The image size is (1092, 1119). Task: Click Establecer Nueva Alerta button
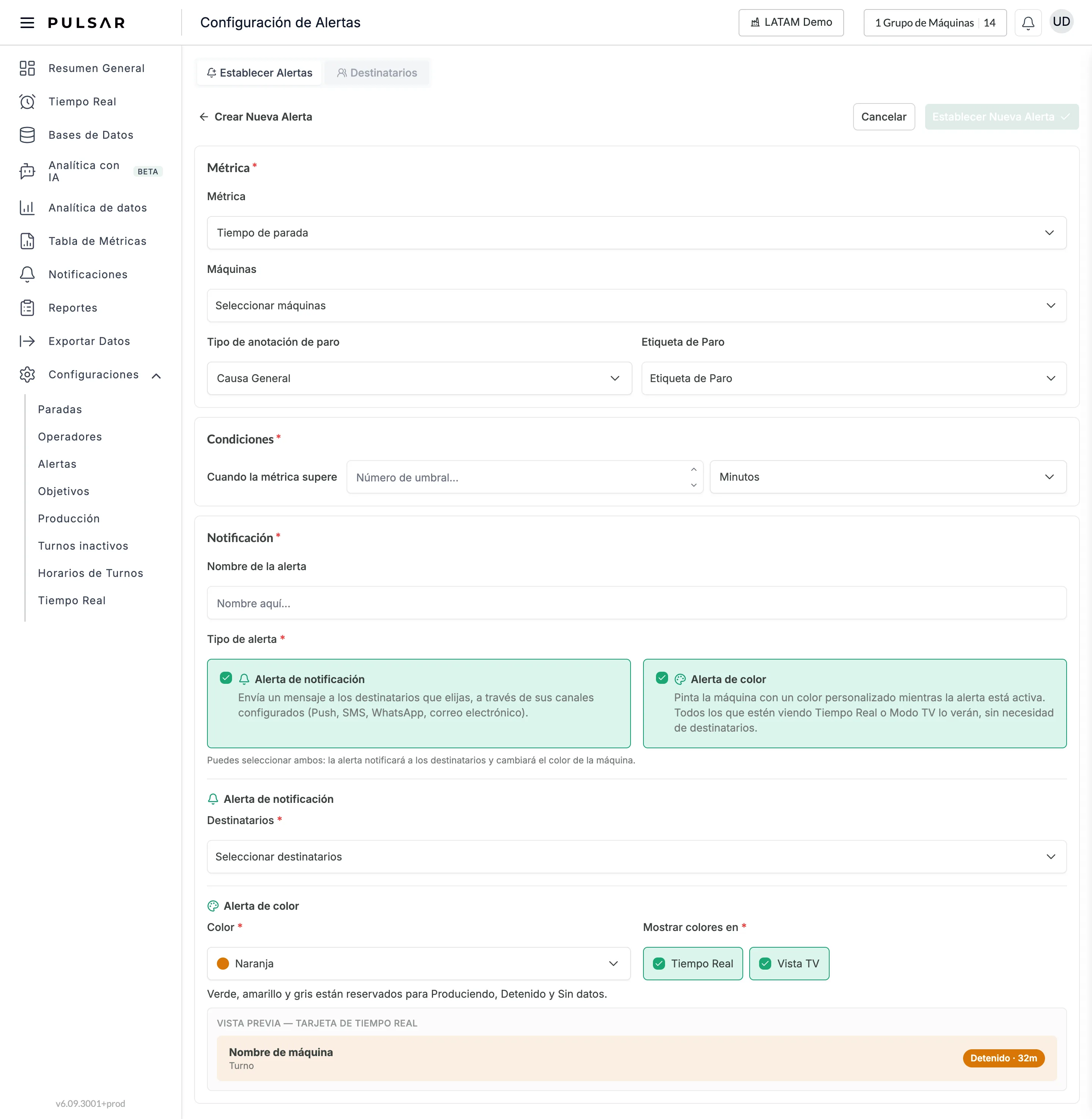pyautogui.click(x=1001, y=117)
